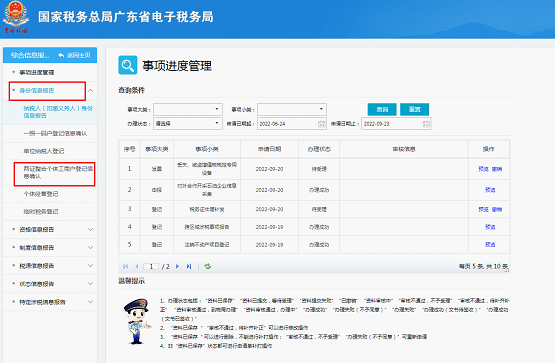This screenshot has height=363, width=555.
Task: Open the 办理状态 dropdown
Action: pos(188,124)
